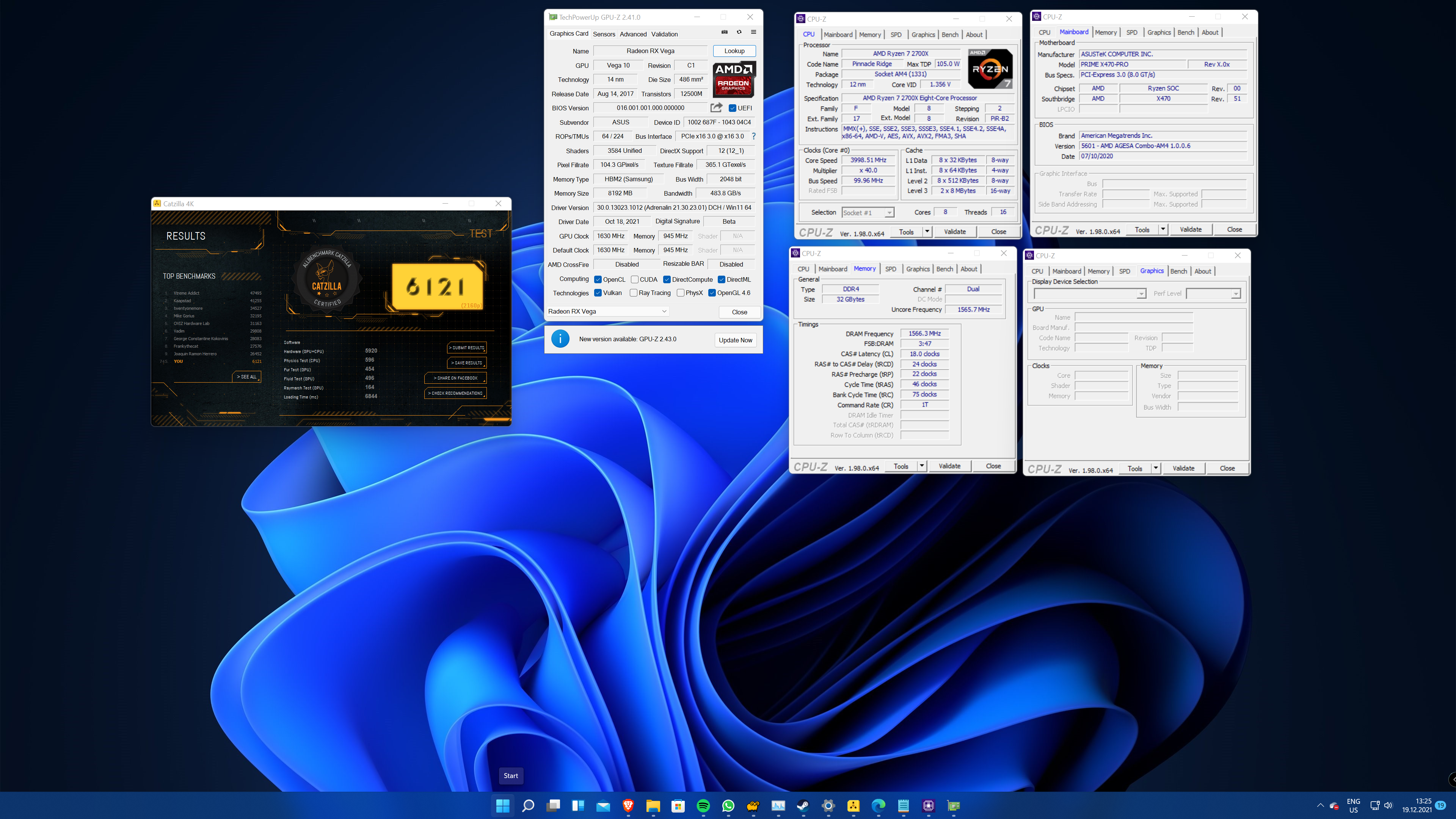
Task: Click the Ryzen 7 logo in CPU-Z
Action: tap(990, 69)
